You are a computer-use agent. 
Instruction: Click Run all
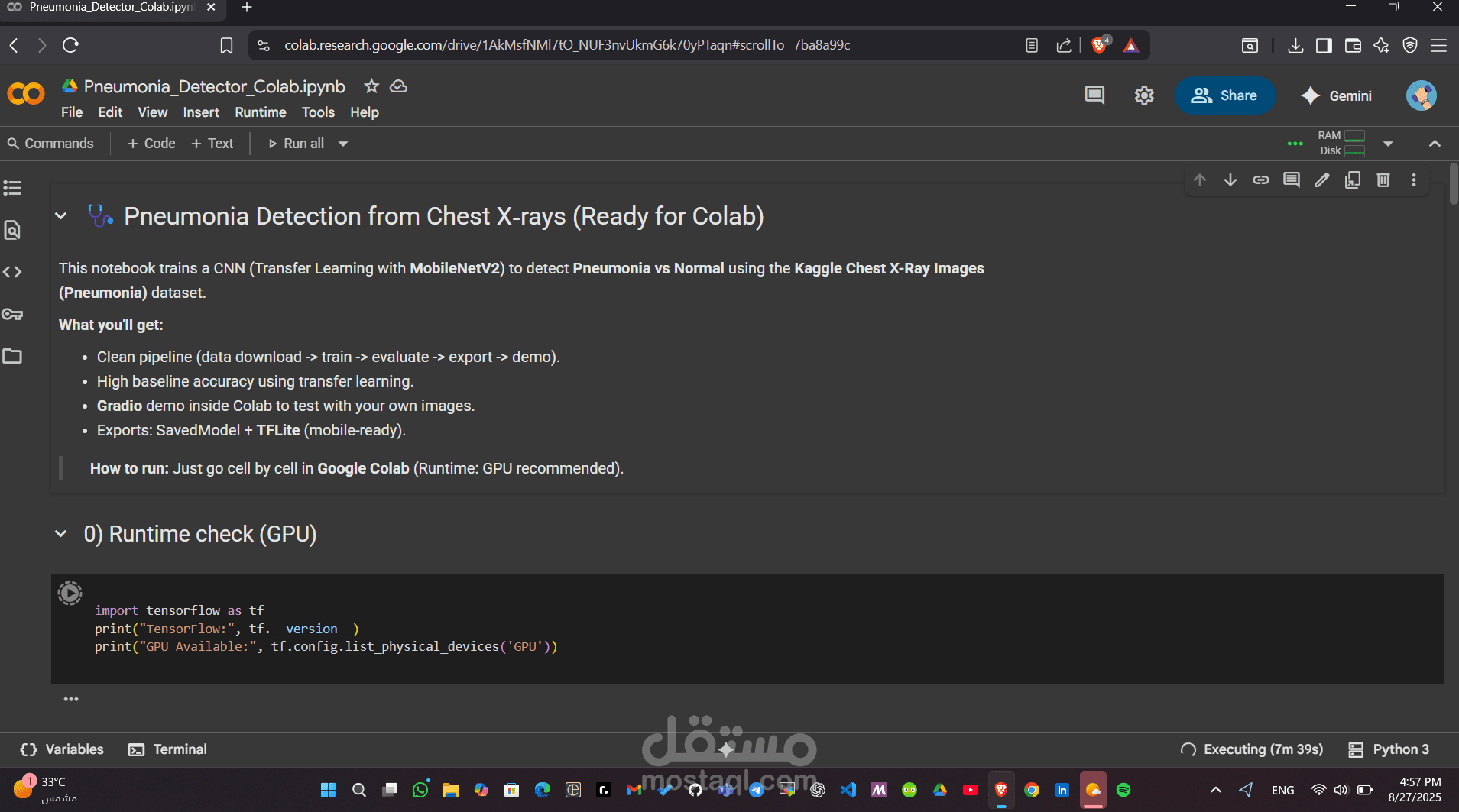(x=296, y=144)
